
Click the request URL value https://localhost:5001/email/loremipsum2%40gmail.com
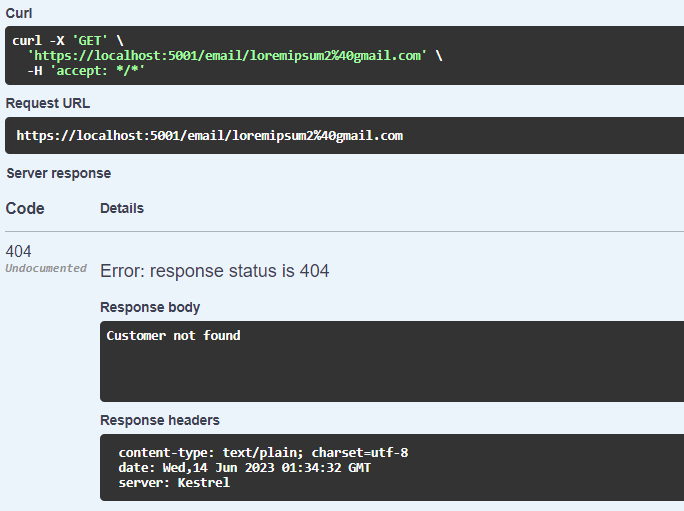pos(210,136)
